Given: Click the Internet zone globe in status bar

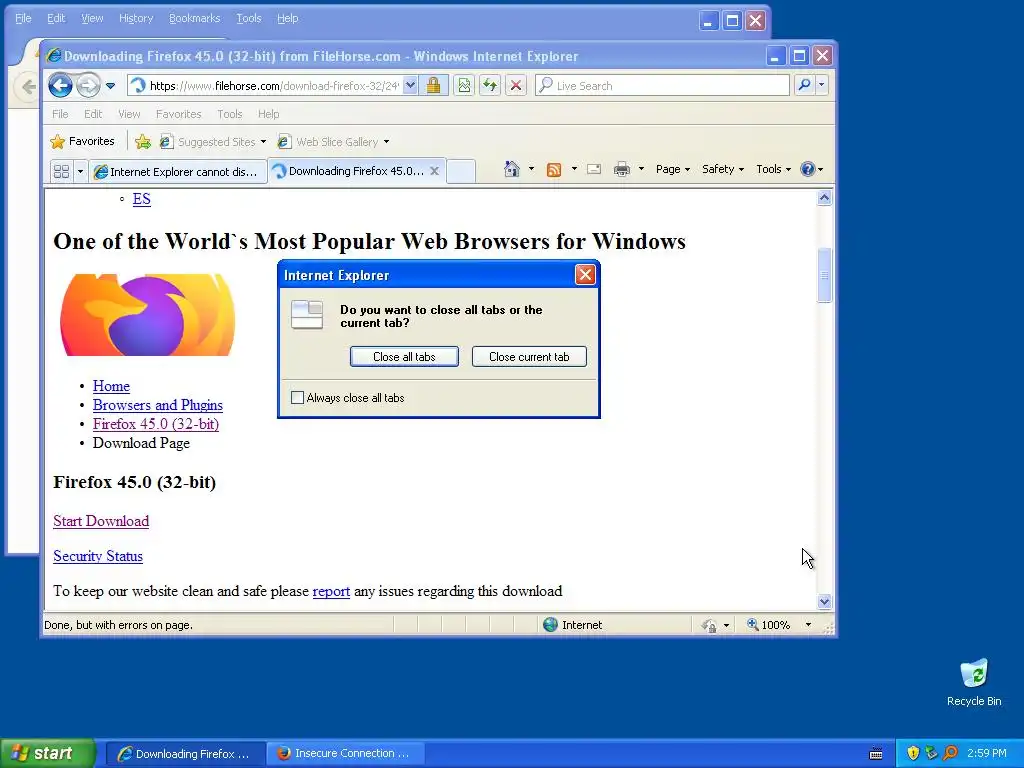Looking at the screenshot, I should (551, 625).
